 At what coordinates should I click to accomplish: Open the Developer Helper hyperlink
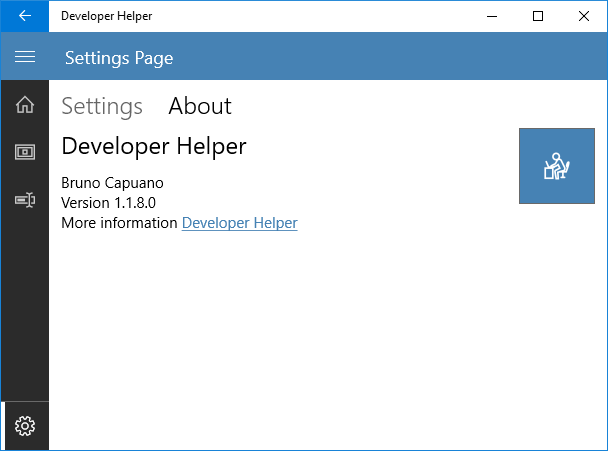(x=239, y=223)
